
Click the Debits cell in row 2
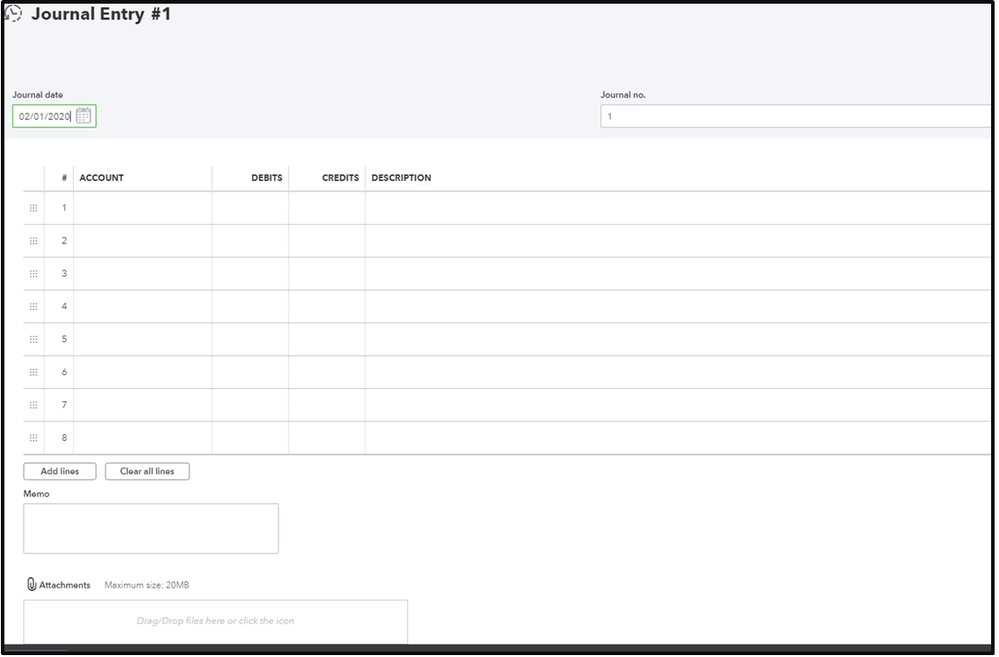[x=250, y=241]
